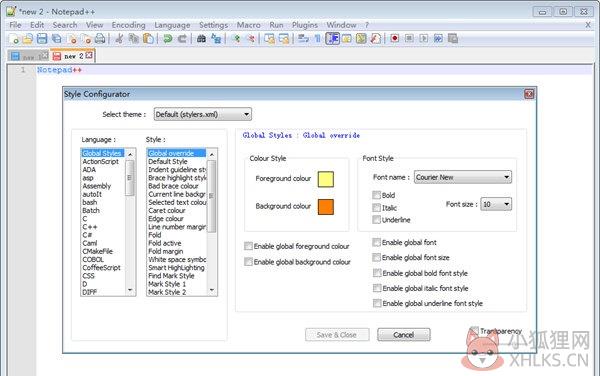
Task: Toggle synchronize vertical scrolling icon
Action: [269, 39]
